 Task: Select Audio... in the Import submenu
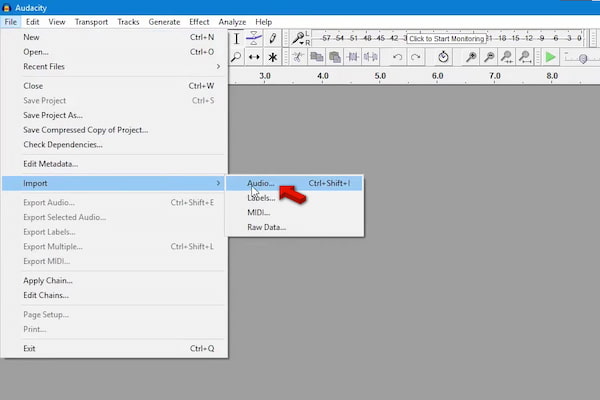pos(294,183)
